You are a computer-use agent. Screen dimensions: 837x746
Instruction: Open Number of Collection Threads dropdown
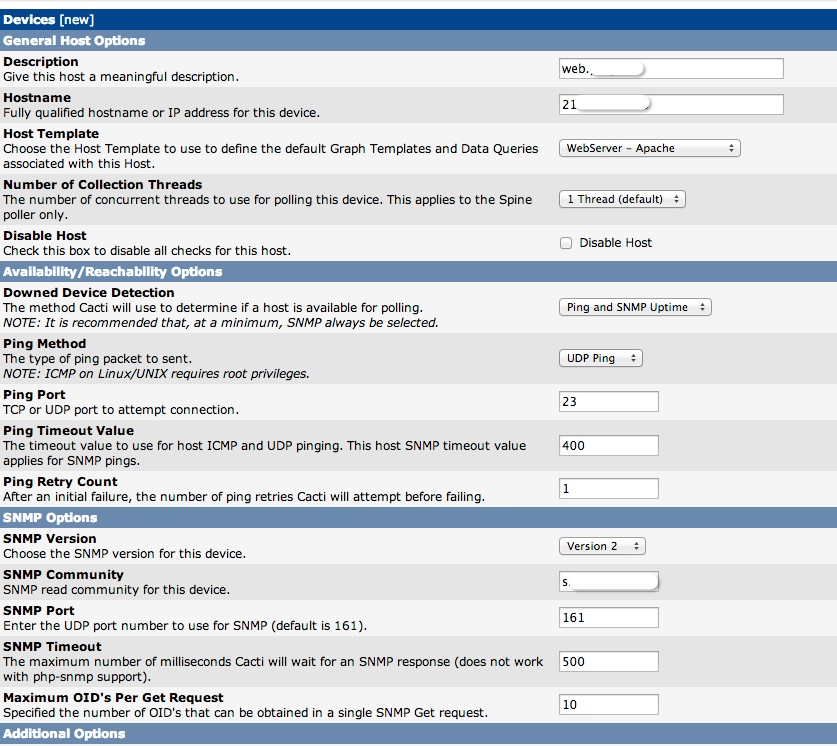coord(622,199)
